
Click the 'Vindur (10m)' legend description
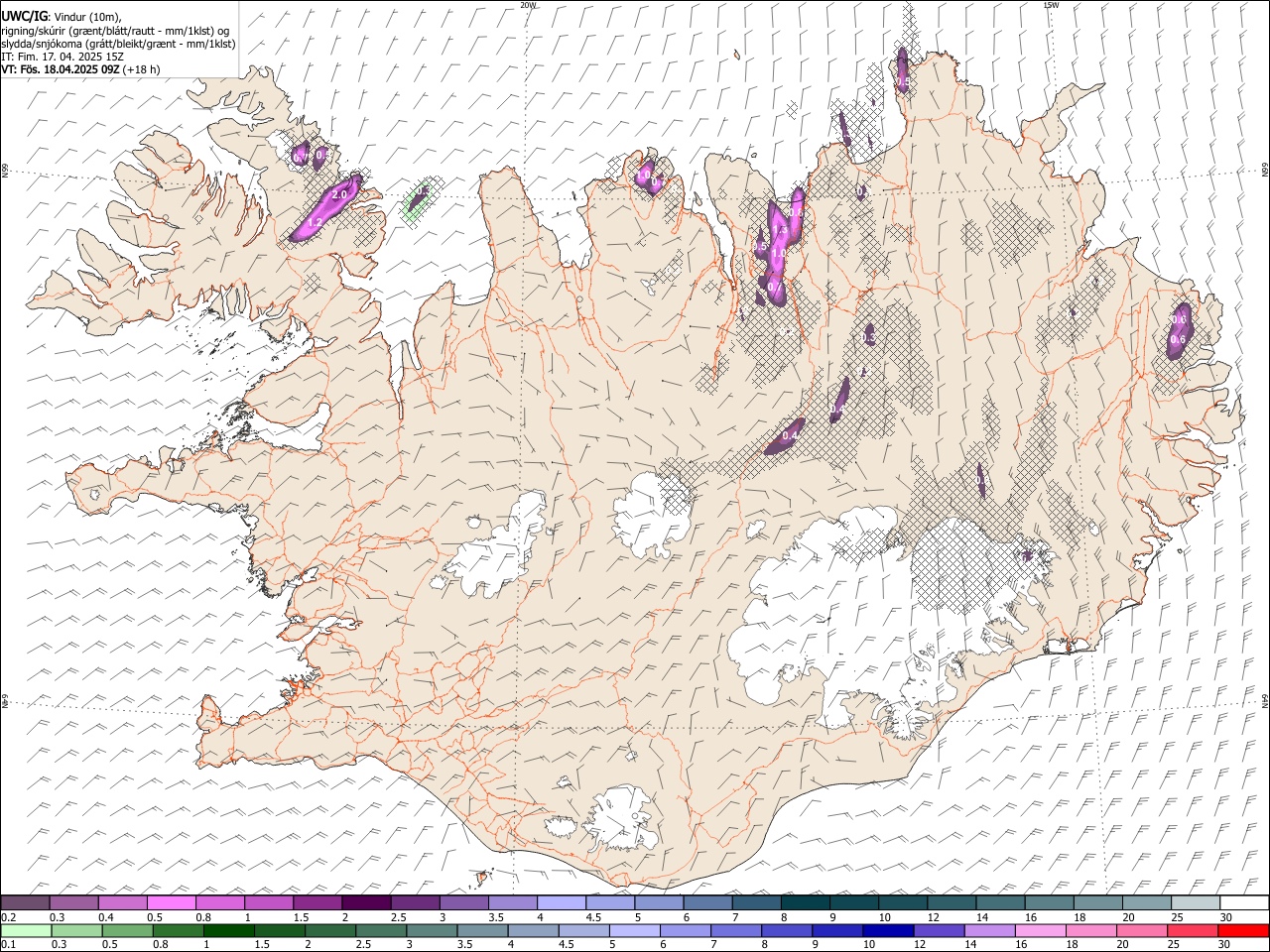tap(86, 16)
